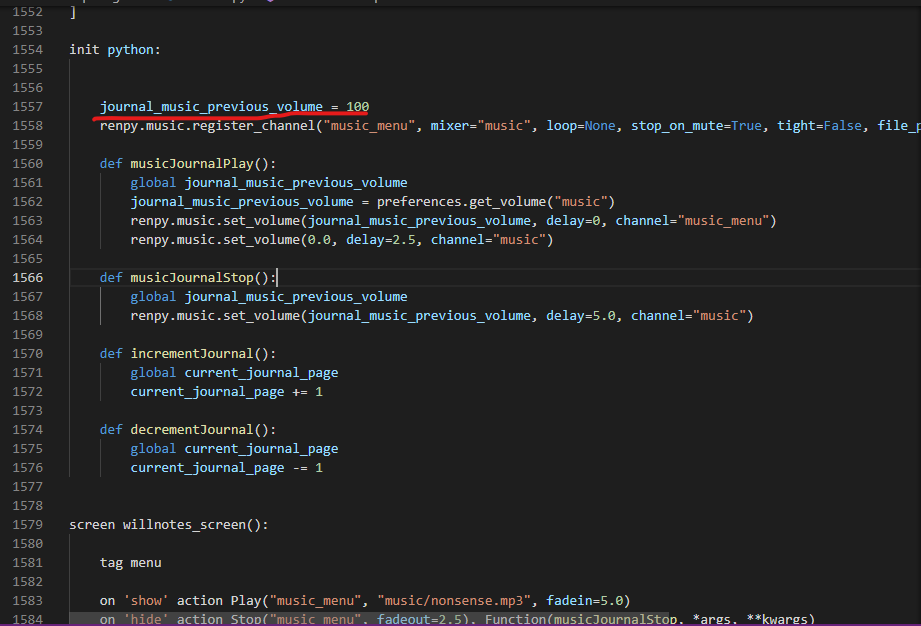
Task: Click Function(musicJournalStop on the hide line
Action: pos(581,619)
